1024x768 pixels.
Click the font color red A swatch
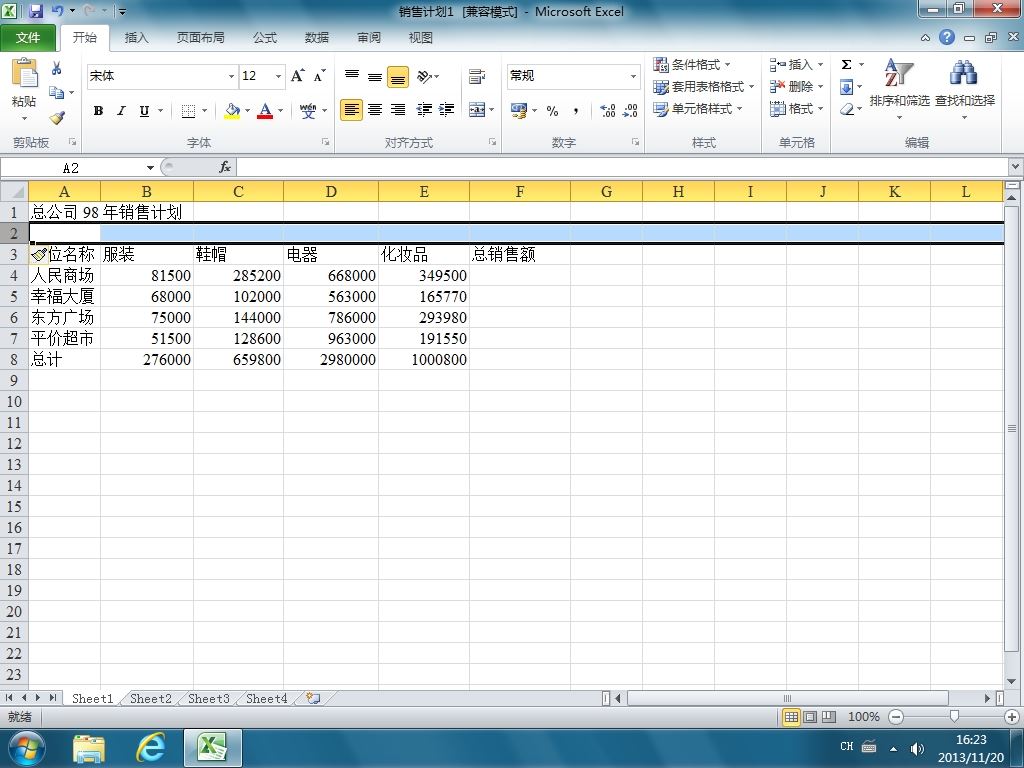pyautogui.click(x=264, y=110)
